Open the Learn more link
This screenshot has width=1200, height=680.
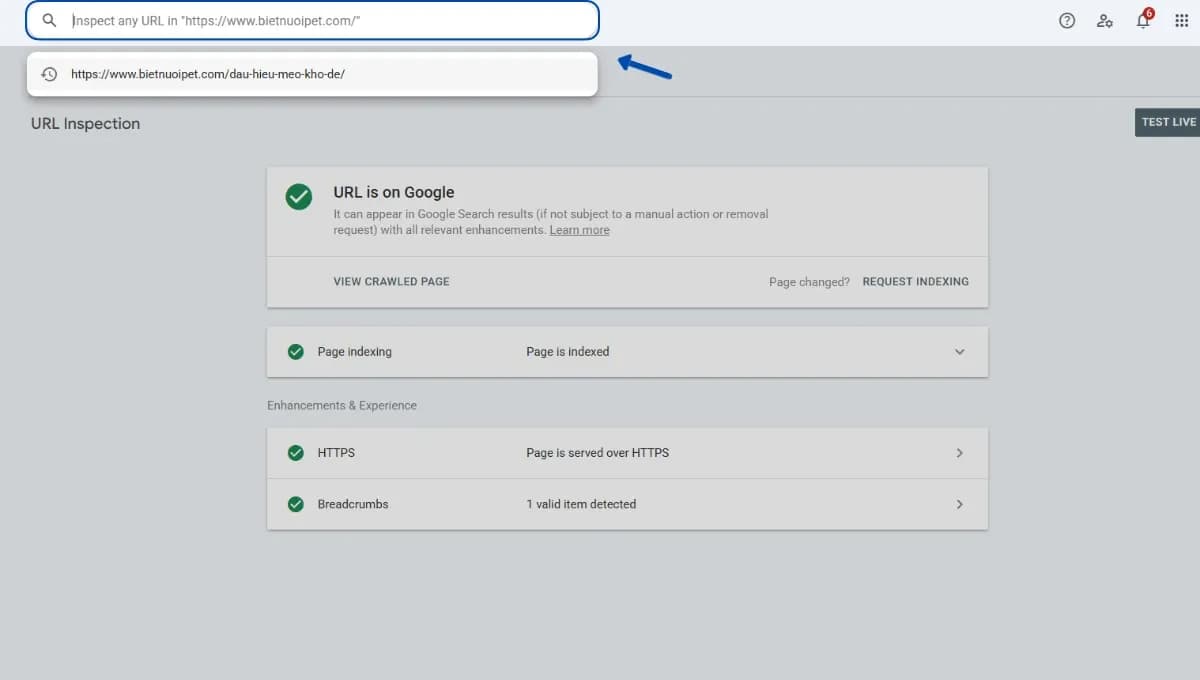pos(579,230)
